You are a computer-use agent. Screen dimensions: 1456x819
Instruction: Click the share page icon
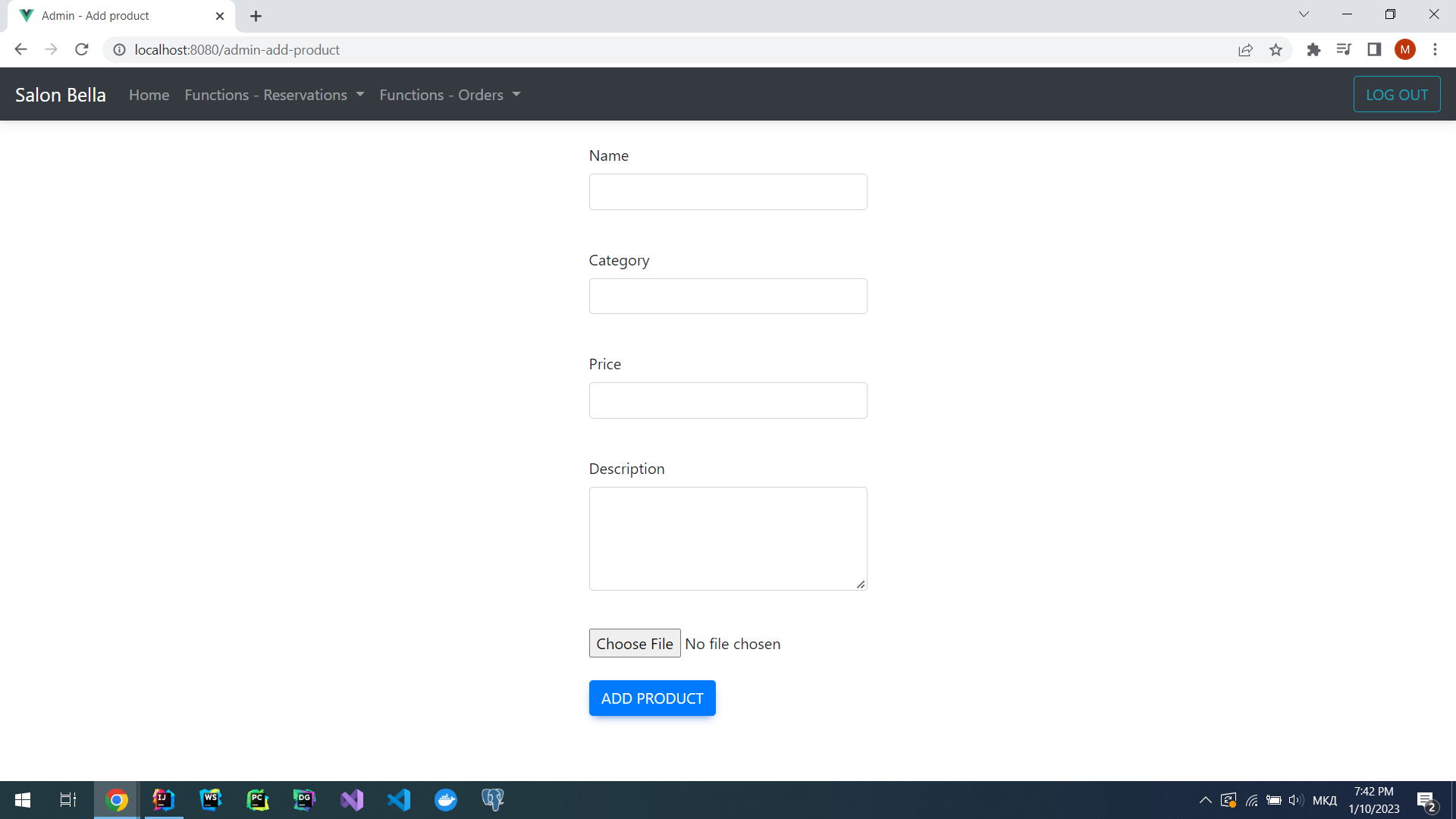[1245, 50]
